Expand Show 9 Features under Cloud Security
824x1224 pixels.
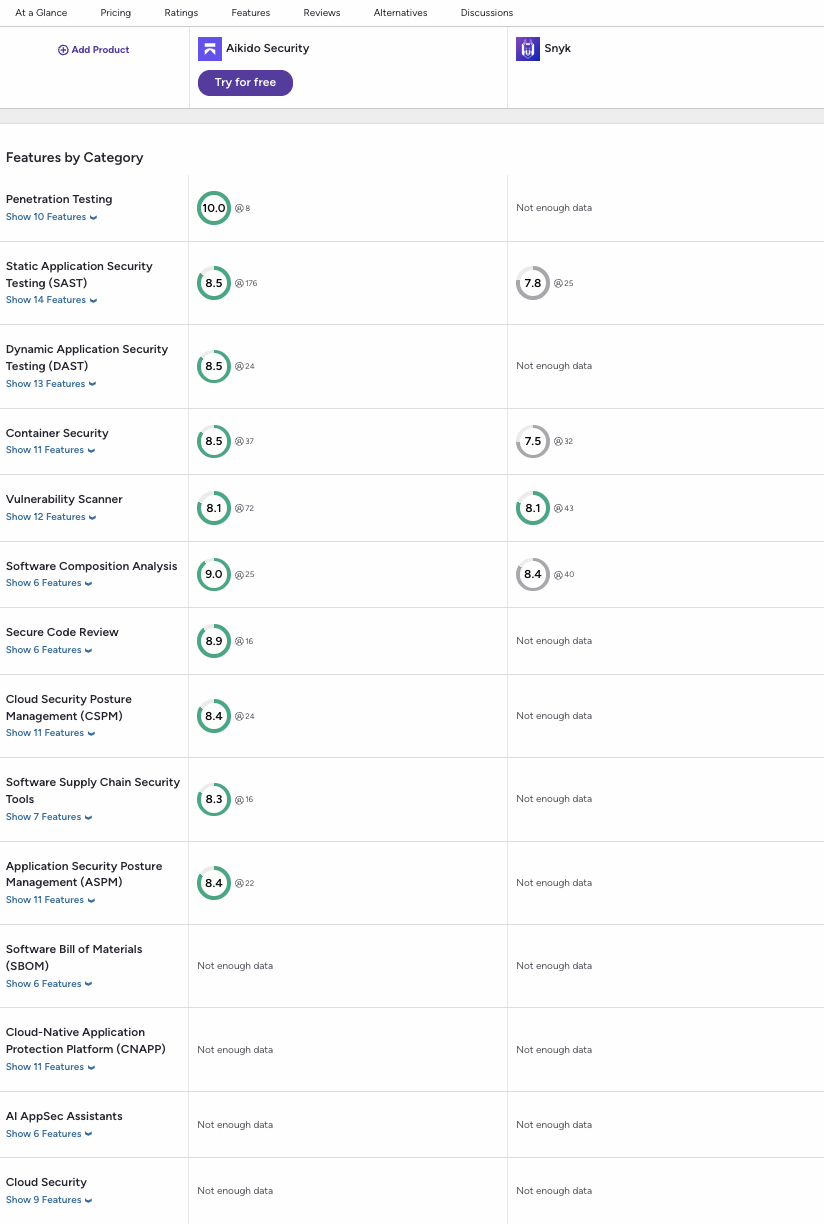(49, 1200)
